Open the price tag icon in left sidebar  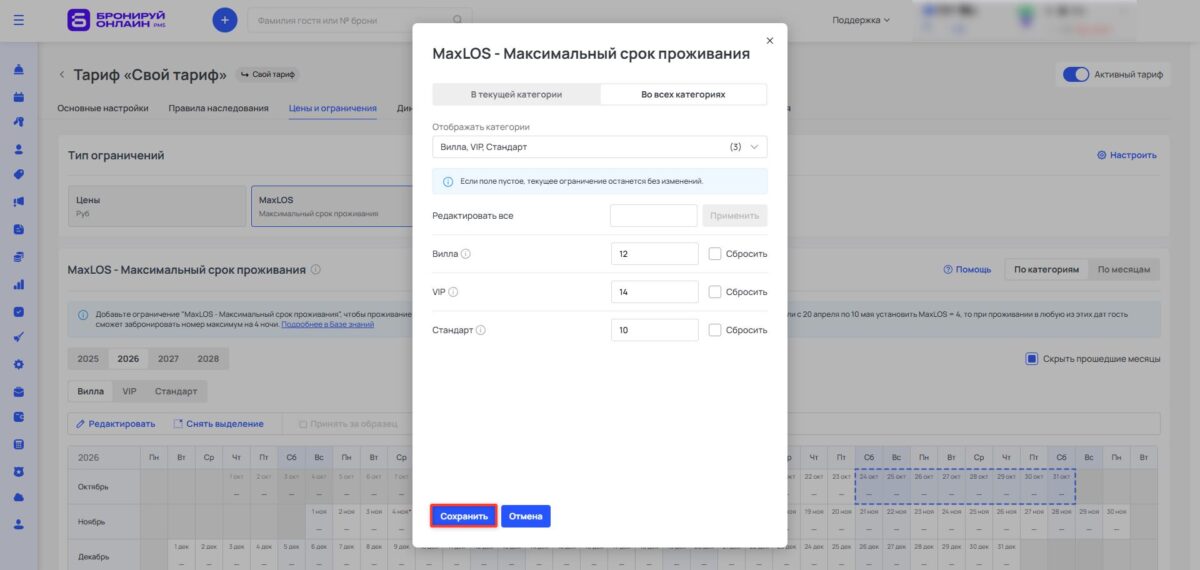point(19,174)
